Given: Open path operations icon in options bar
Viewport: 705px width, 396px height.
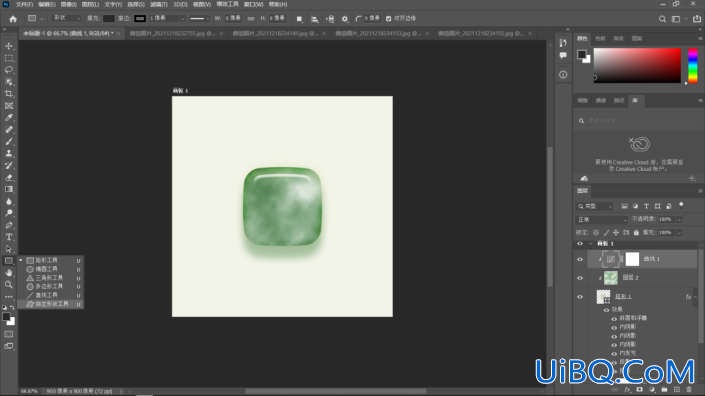Looking at the screenshot, I should pyautogui.click(x=299, y=19).
